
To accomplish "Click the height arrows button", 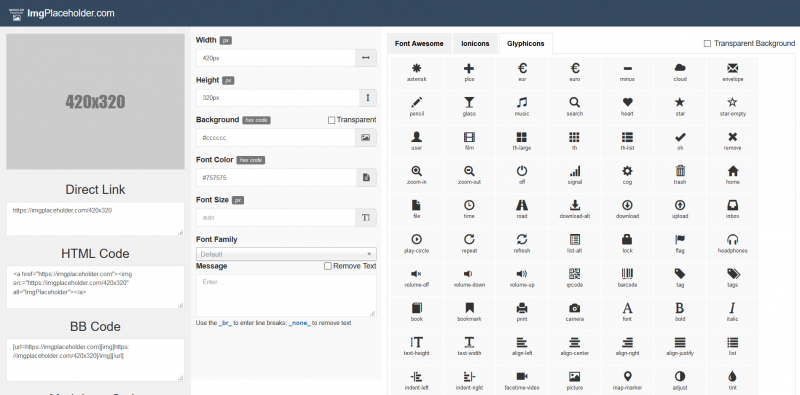I will [x=368, y=97].
